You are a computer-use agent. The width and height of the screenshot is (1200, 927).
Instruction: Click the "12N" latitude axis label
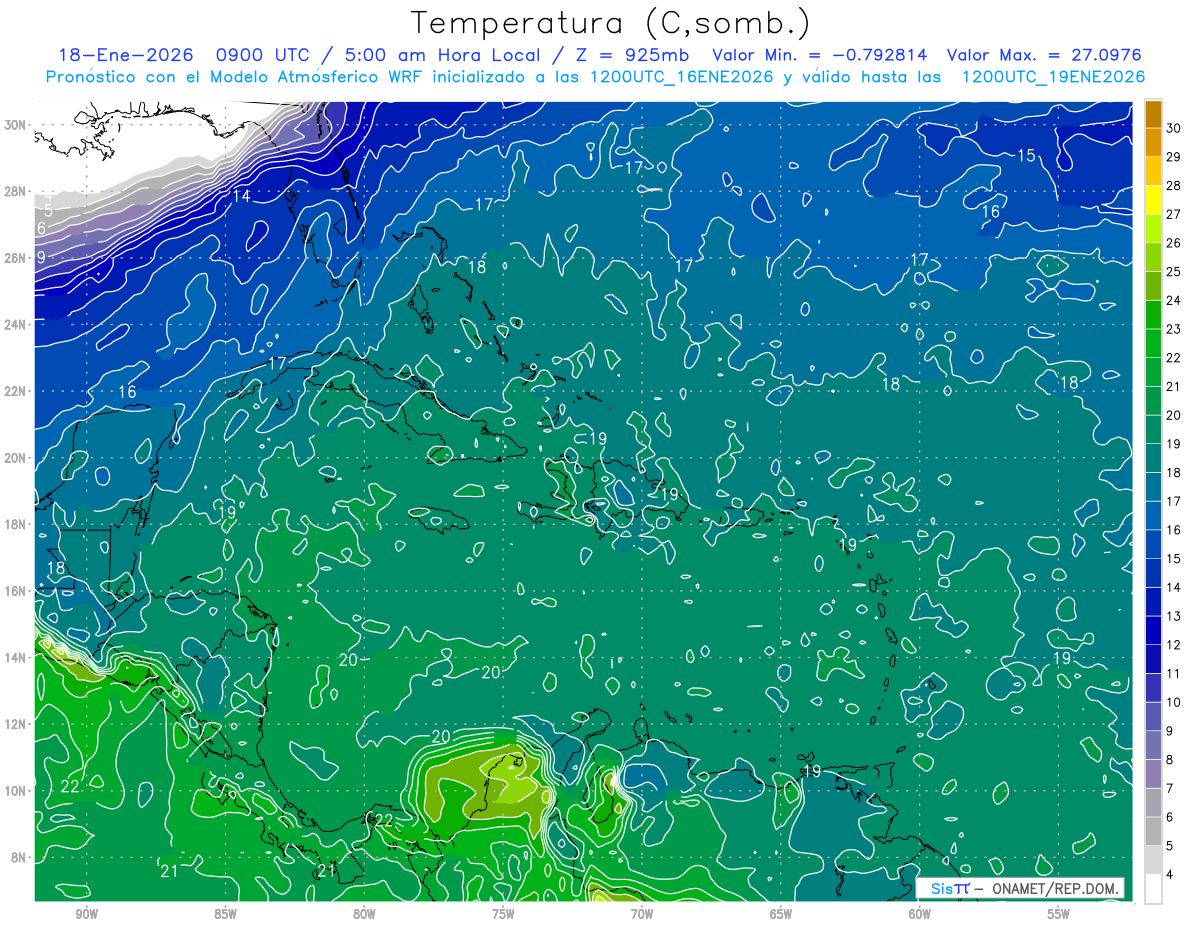[x=15, y=724]
